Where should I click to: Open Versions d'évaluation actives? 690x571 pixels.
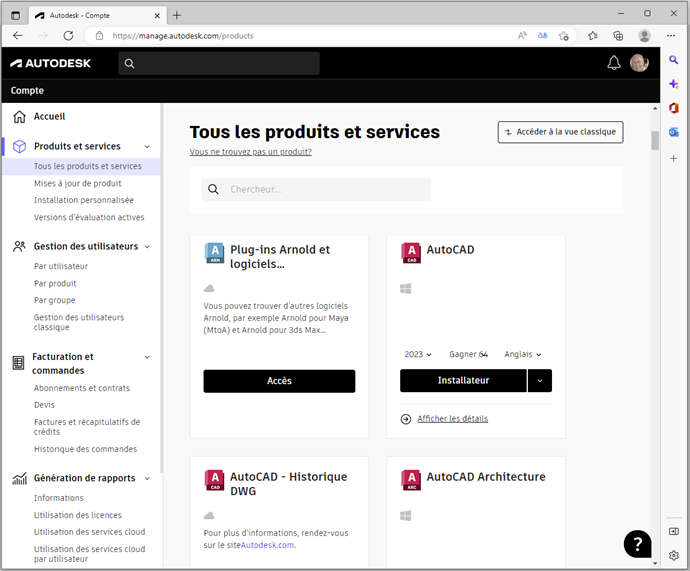point(89,217)
